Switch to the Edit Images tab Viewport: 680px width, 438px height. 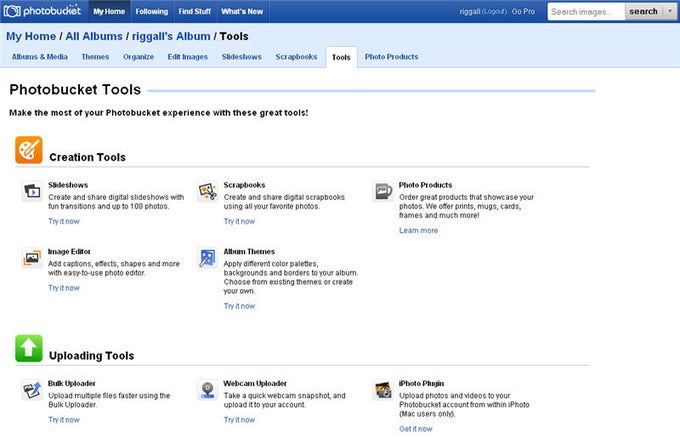[x=188, y=57]
